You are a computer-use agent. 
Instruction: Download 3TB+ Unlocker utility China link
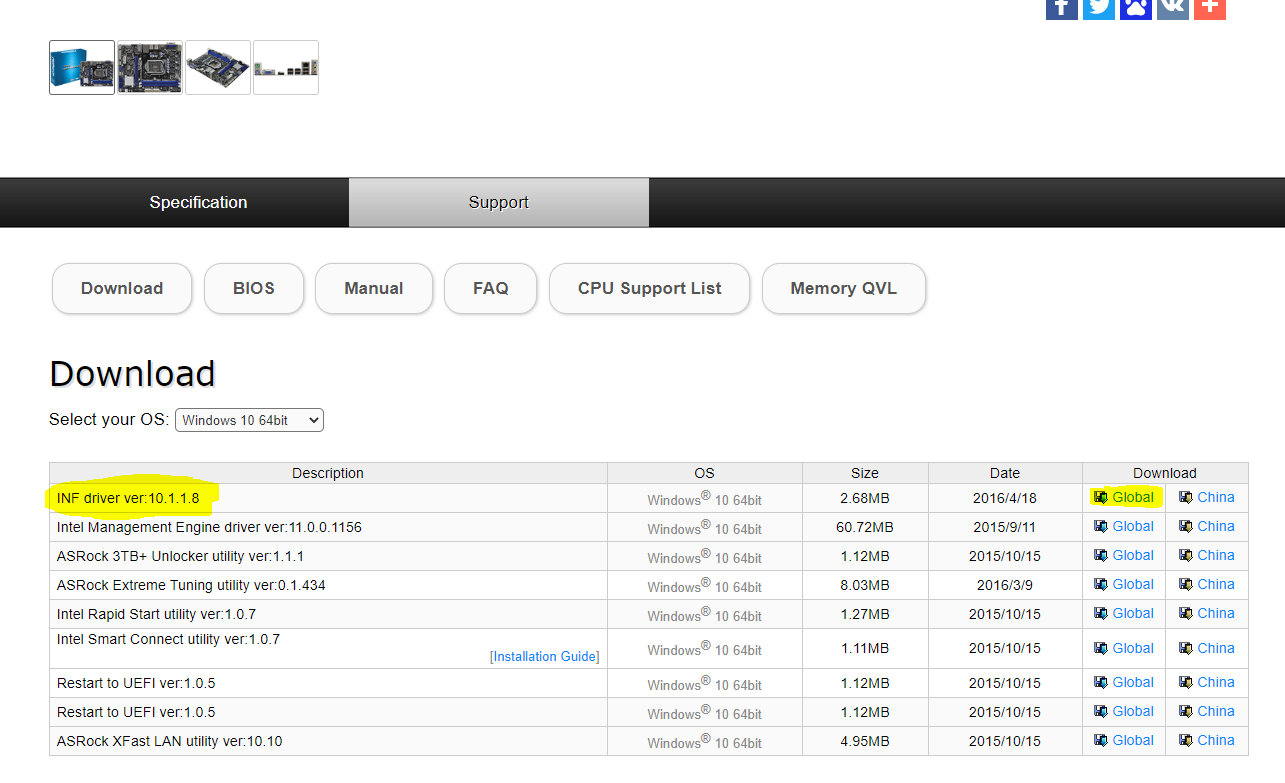tap(1216, 555)
